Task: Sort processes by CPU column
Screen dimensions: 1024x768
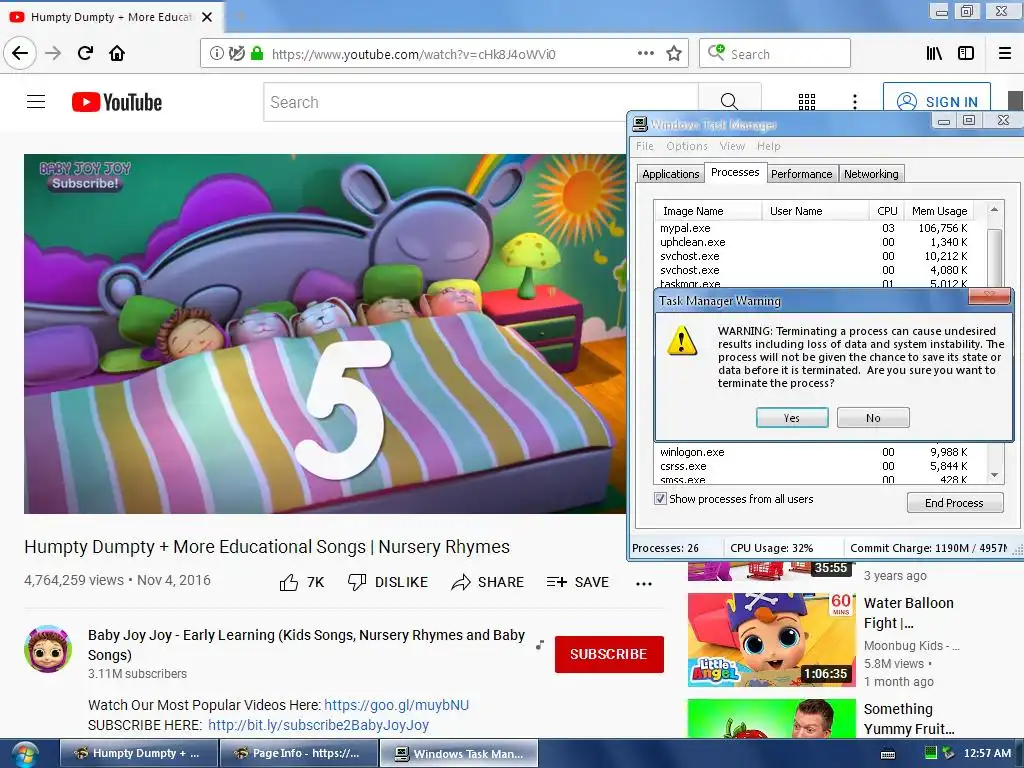Action: tap(887, 211)
